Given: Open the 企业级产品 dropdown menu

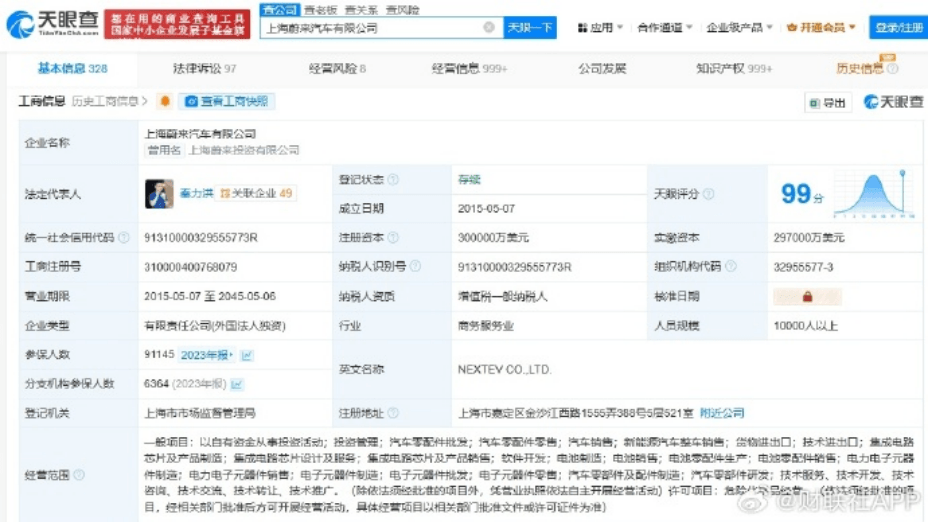Looking at the screenshot, I should coord(739,27).
